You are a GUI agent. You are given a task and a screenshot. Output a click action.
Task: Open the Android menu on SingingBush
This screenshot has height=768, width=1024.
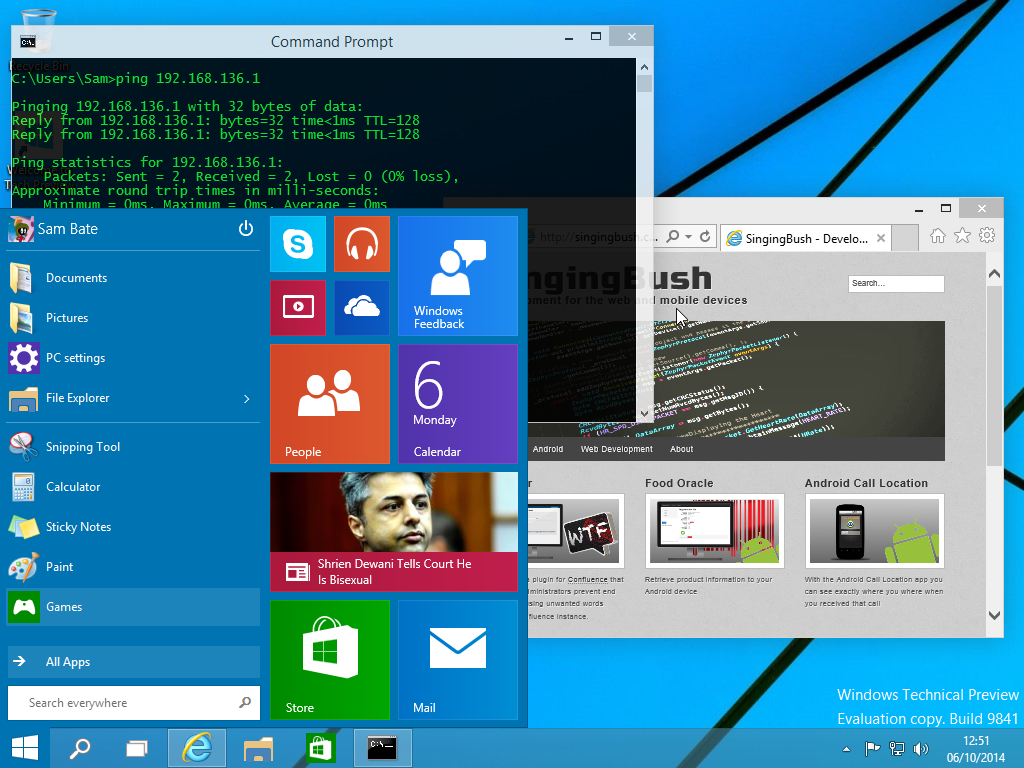click(547, 449)
